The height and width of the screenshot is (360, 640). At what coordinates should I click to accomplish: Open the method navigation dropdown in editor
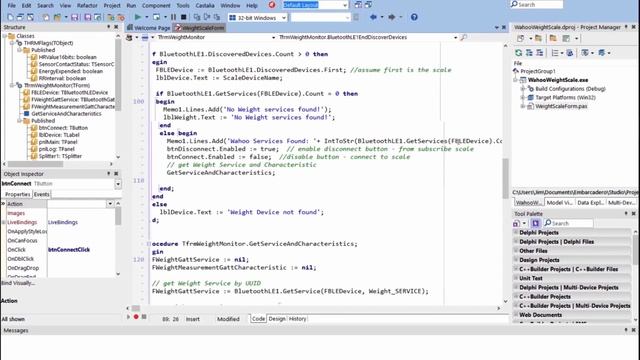[x=455, y=37]
